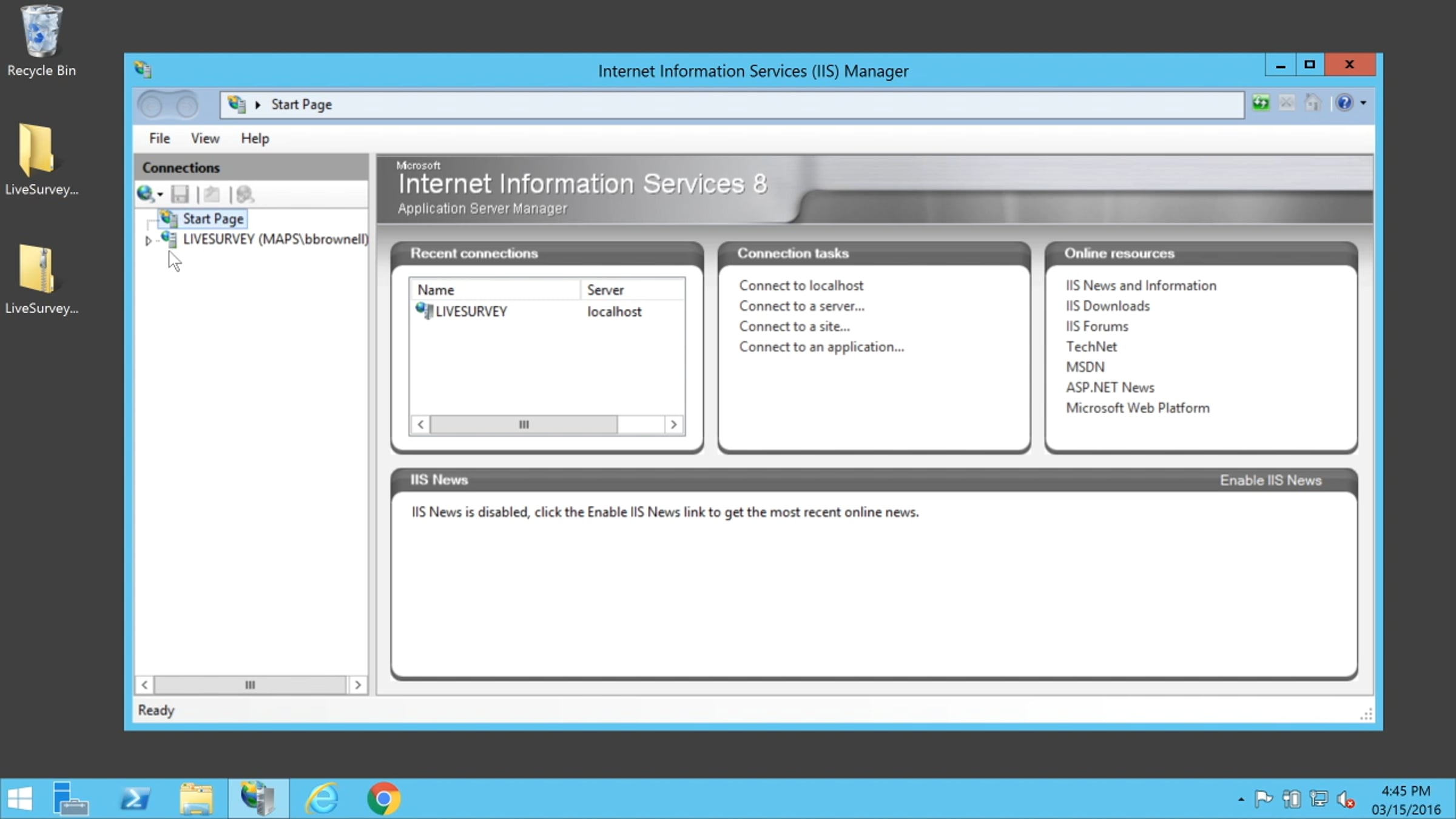The height and width of the screenshot is (819, 1456).
Task: Click the delete connection icon in Connections
Action: tap(244, 194)
